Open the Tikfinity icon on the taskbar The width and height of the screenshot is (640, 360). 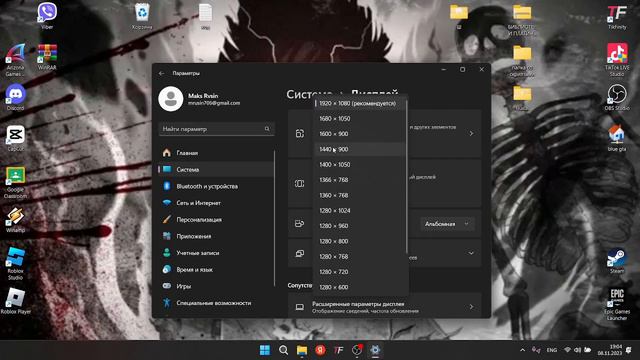[x=339, y=350]
